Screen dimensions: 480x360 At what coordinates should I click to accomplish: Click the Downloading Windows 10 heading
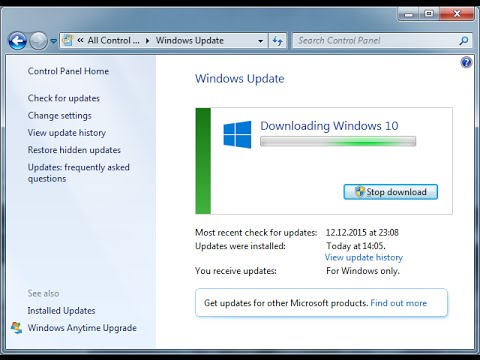point(329,126)
